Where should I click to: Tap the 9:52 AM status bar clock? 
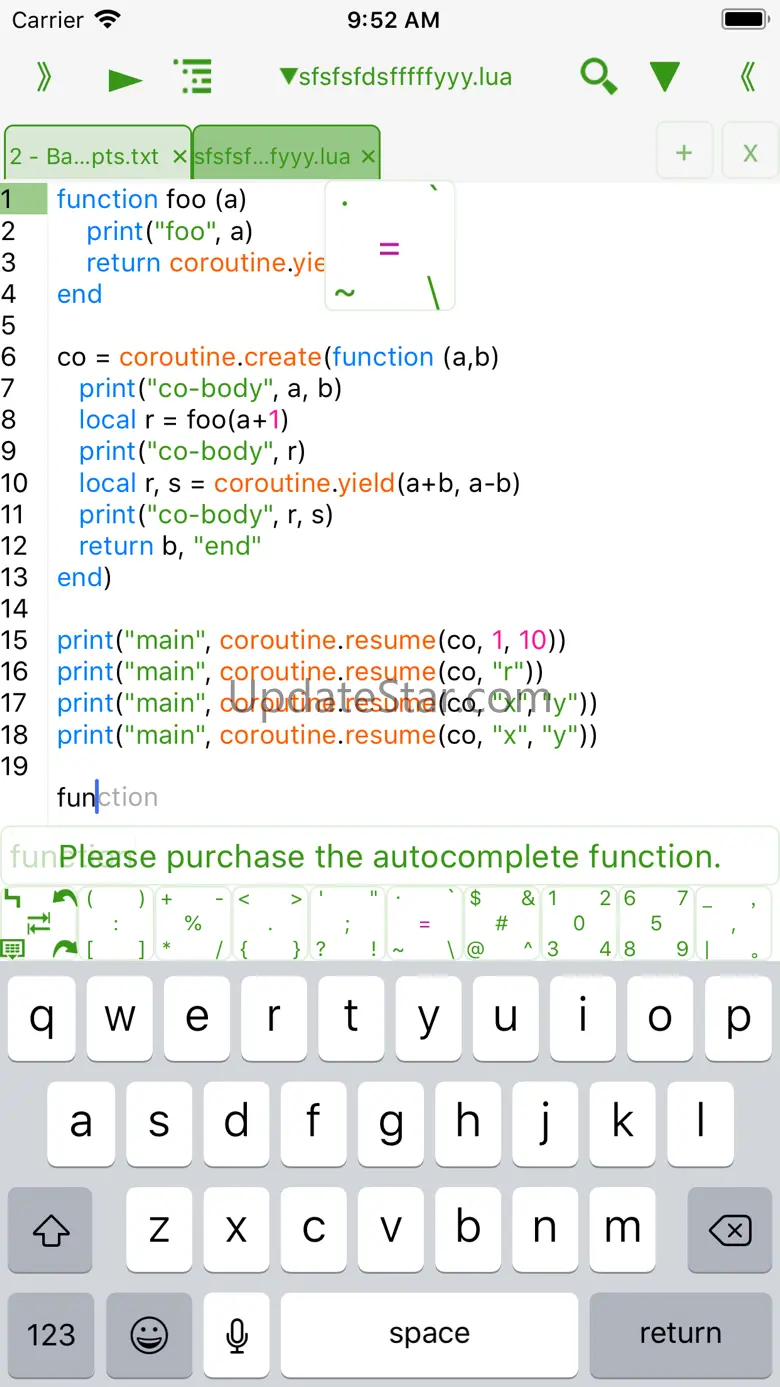(393, 19)
